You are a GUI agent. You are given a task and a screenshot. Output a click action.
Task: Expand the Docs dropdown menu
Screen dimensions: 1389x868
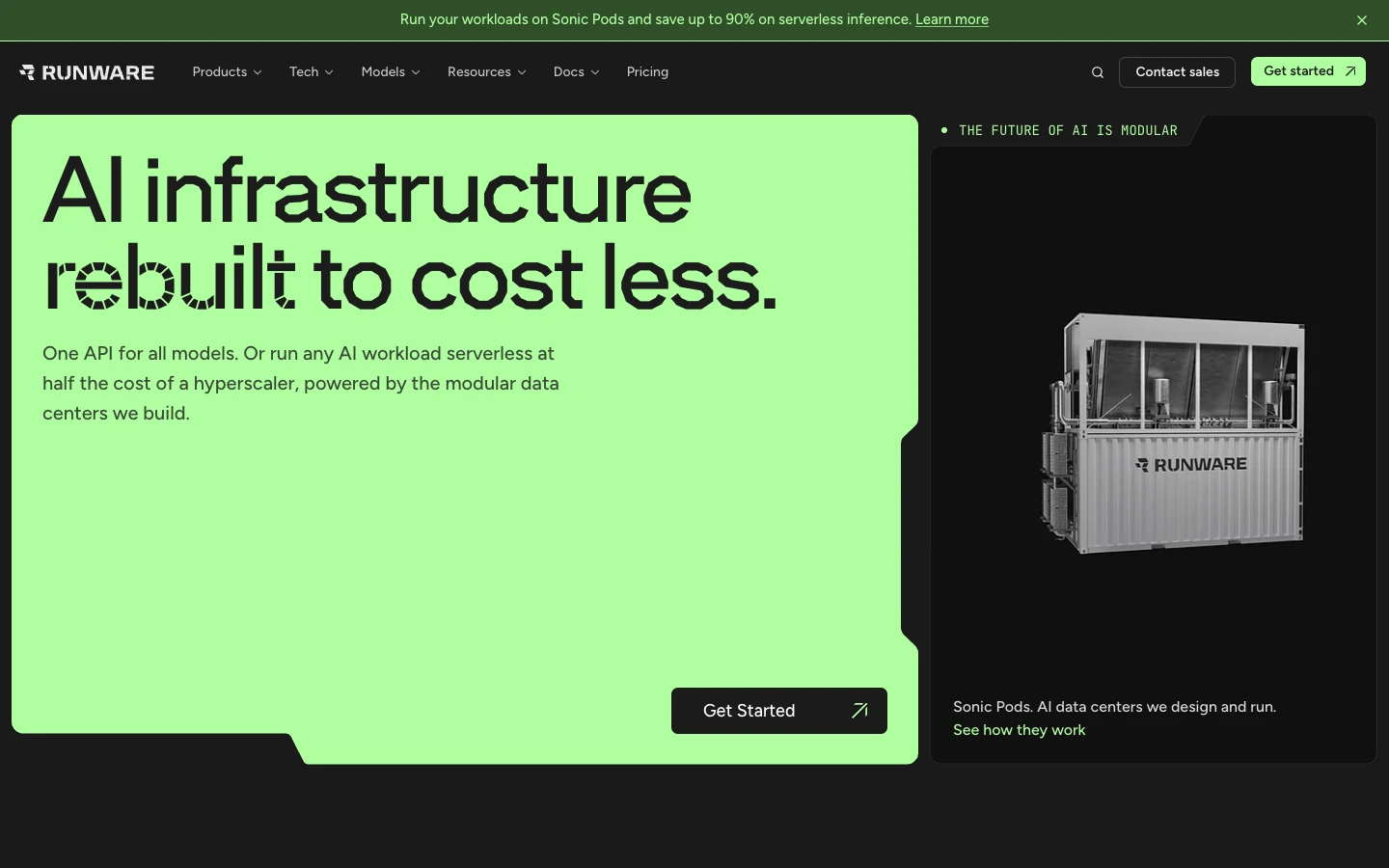(576, 72)
